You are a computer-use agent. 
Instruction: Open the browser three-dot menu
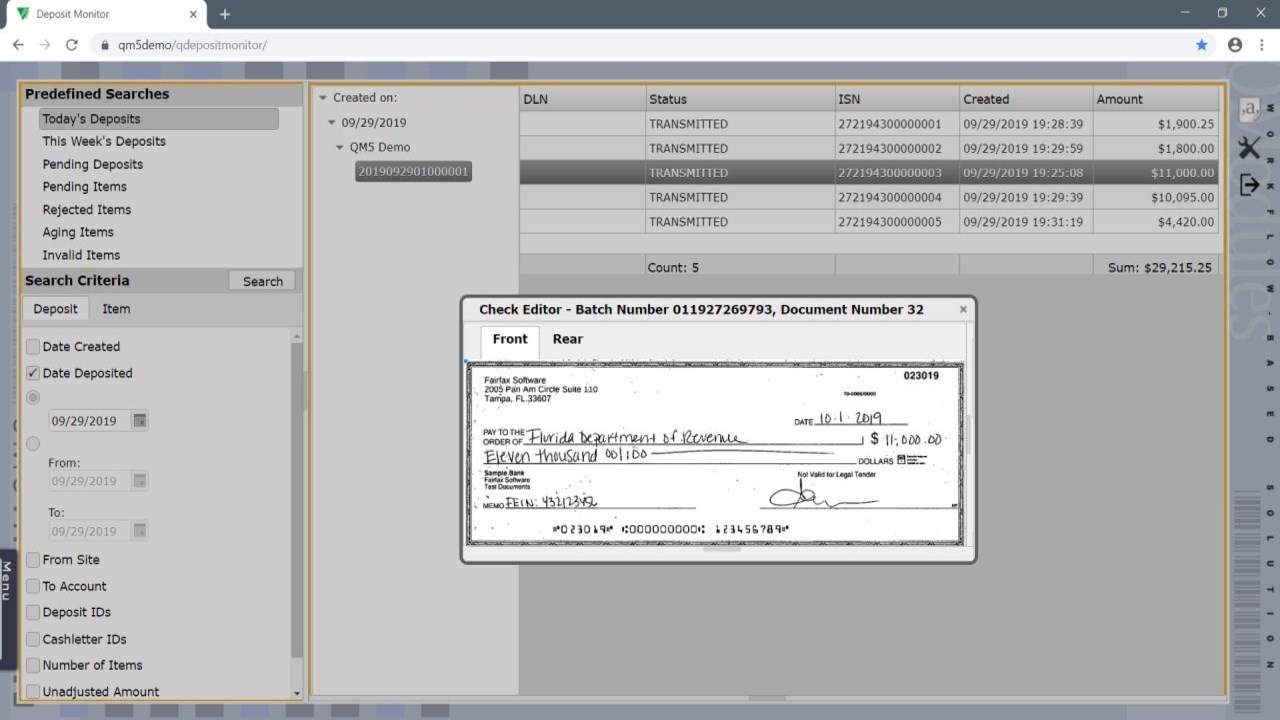[1262, 45]
